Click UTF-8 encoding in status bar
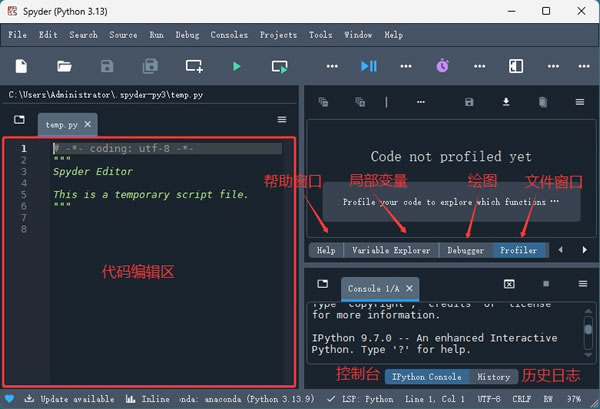 pos(489,399)
